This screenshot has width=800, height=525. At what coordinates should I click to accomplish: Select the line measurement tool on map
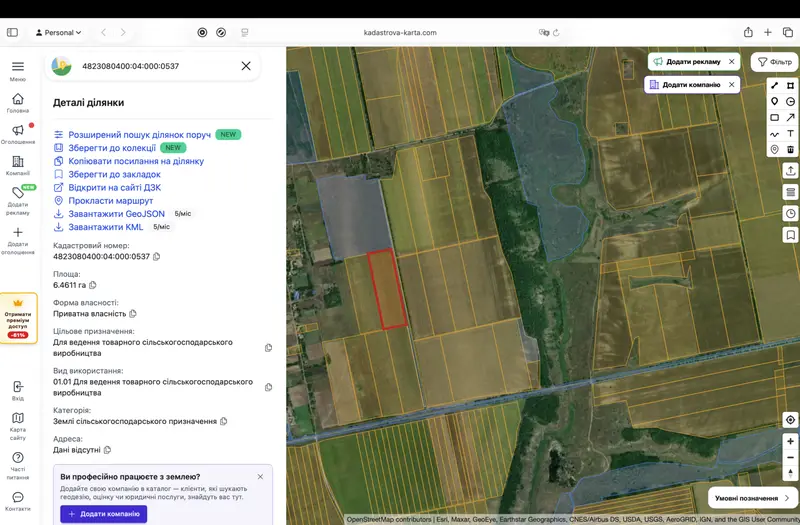(x=774, y=85)
